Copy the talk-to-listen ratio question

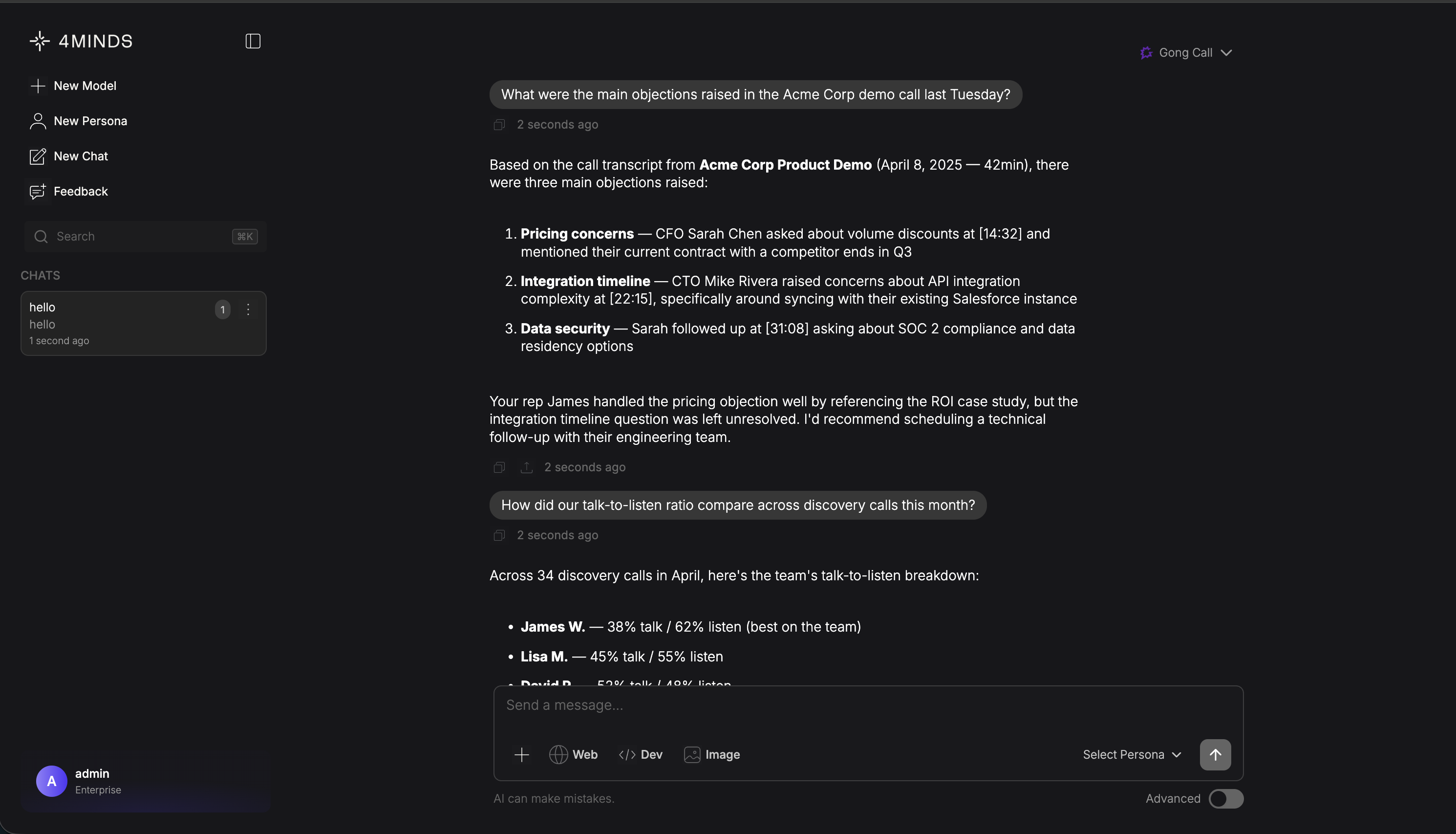tap(499, 535)
